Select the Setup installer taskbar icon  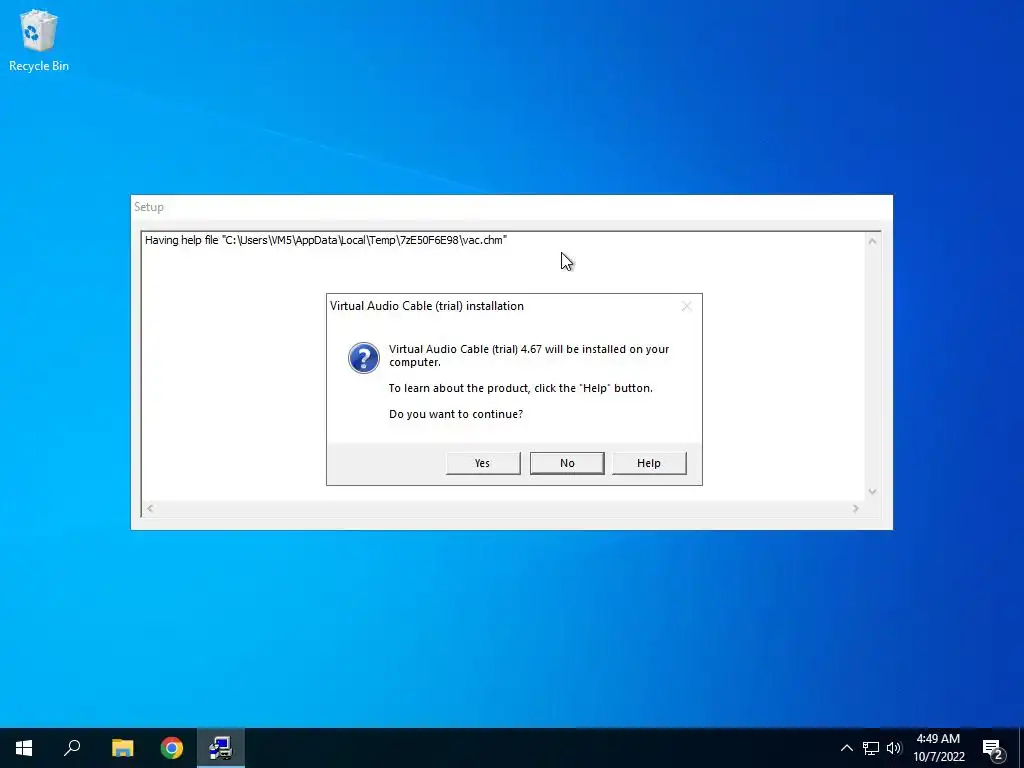221,748
